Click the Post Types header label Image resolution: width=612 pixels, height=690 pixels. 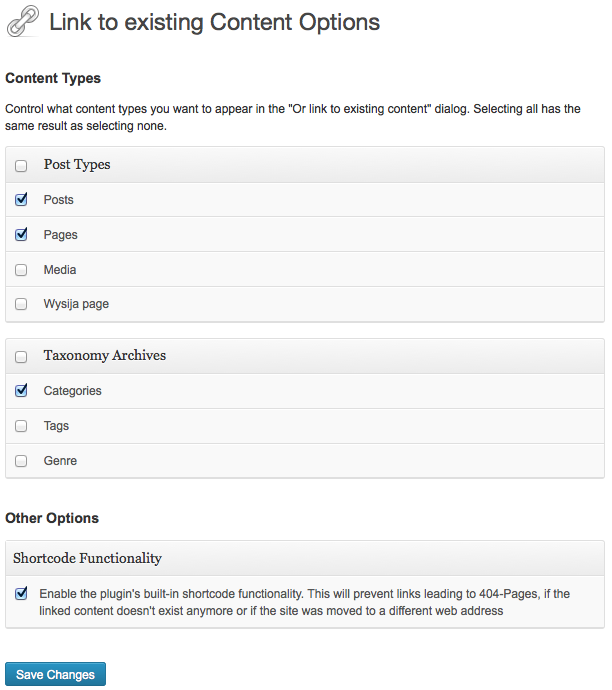(x=77, y=165)
